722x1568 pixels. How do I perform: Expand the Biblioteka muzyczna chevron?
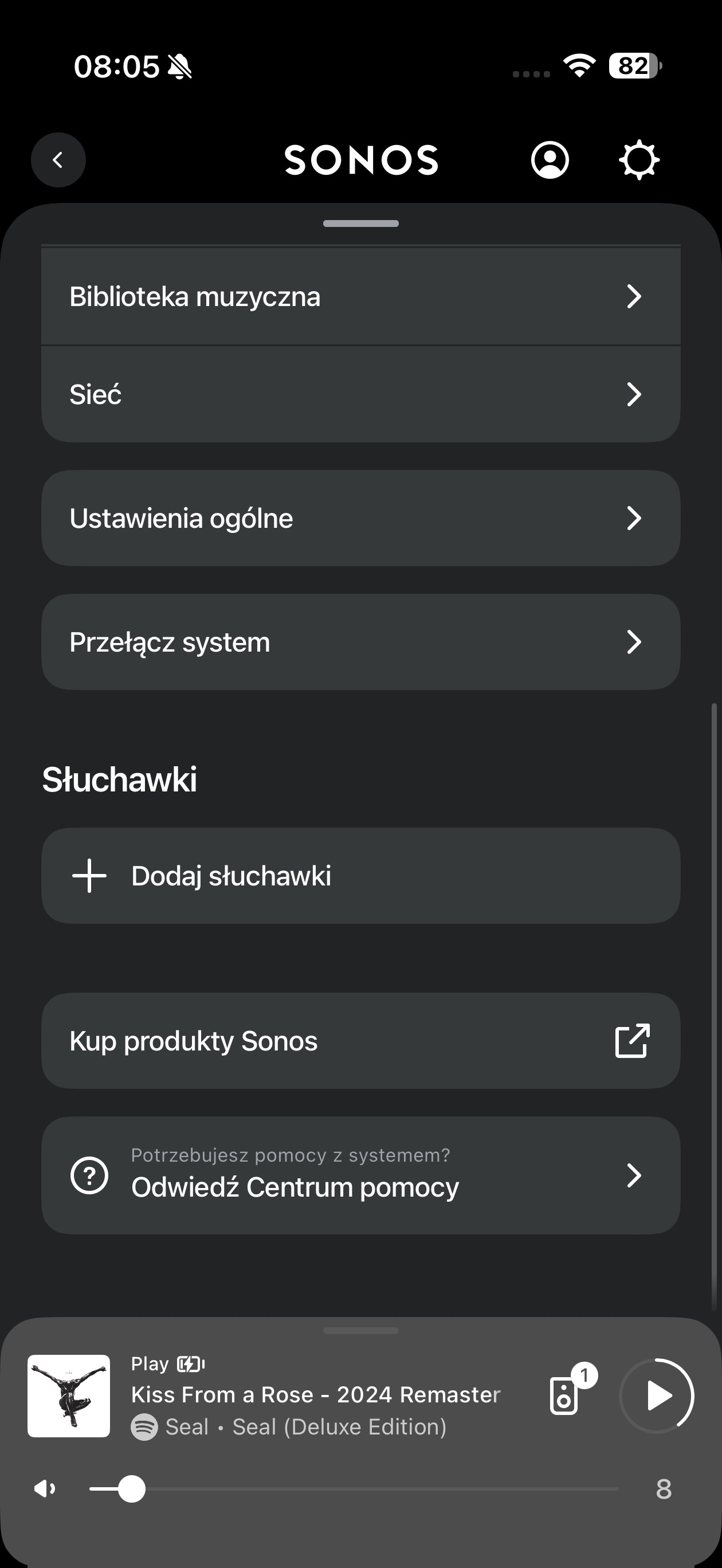(634, 297)
